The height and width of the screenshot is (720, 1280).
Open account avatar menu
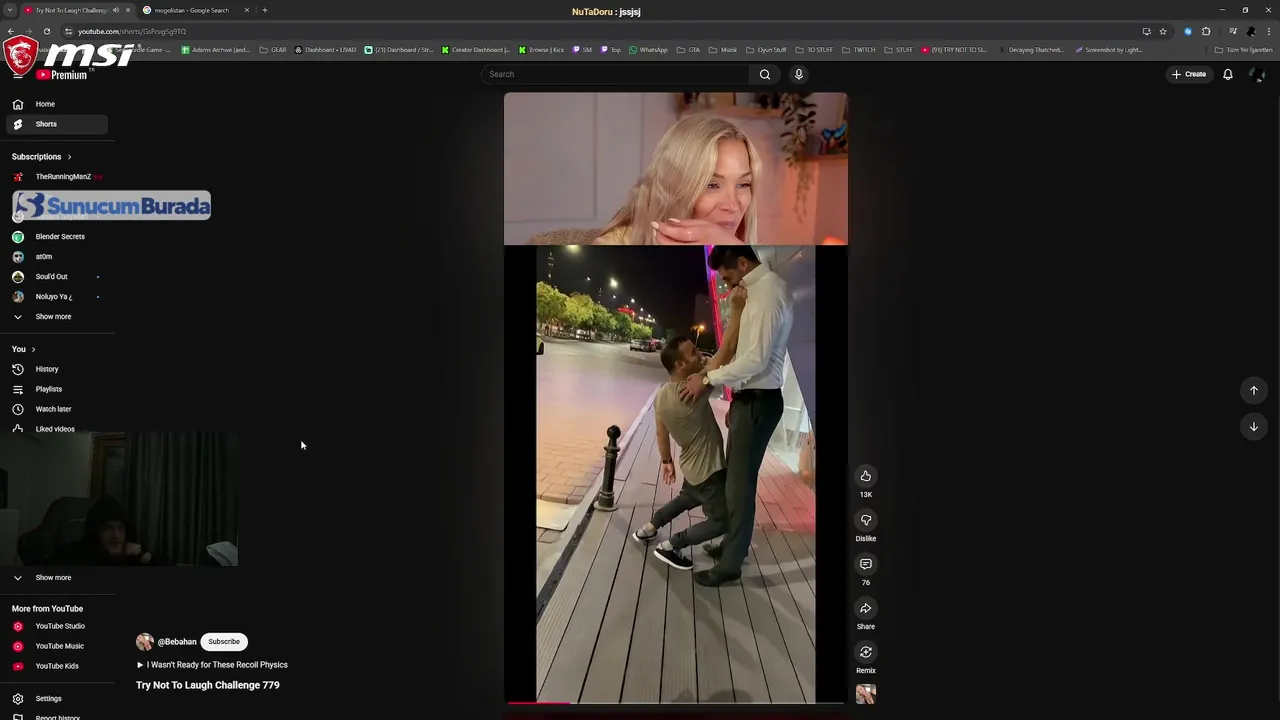[1258, 74]
